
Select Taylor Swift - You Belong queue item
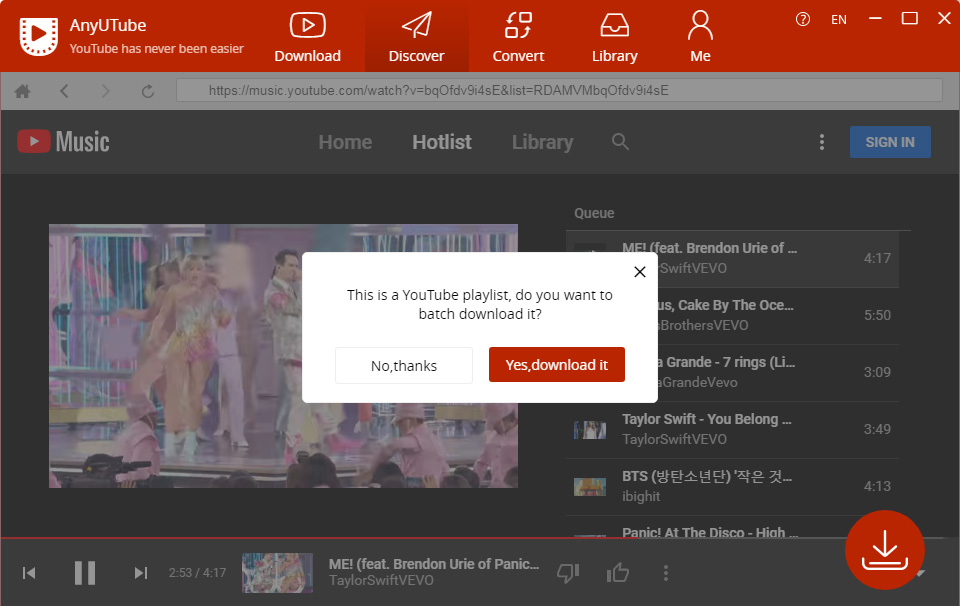tap(732, 430)
